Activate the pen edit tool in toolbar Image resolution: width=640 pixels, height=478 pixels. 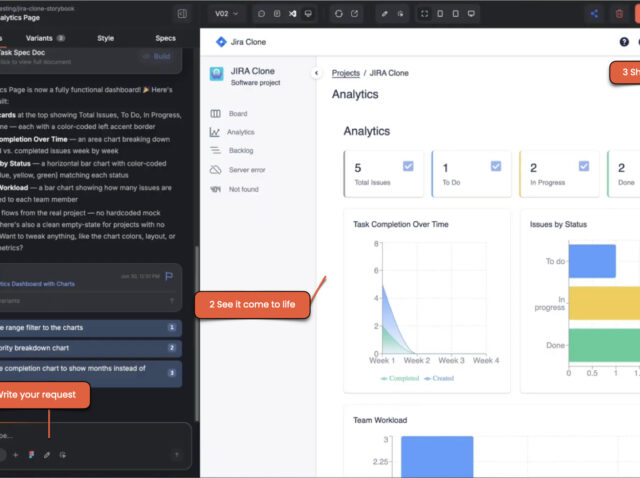[384, 14]
